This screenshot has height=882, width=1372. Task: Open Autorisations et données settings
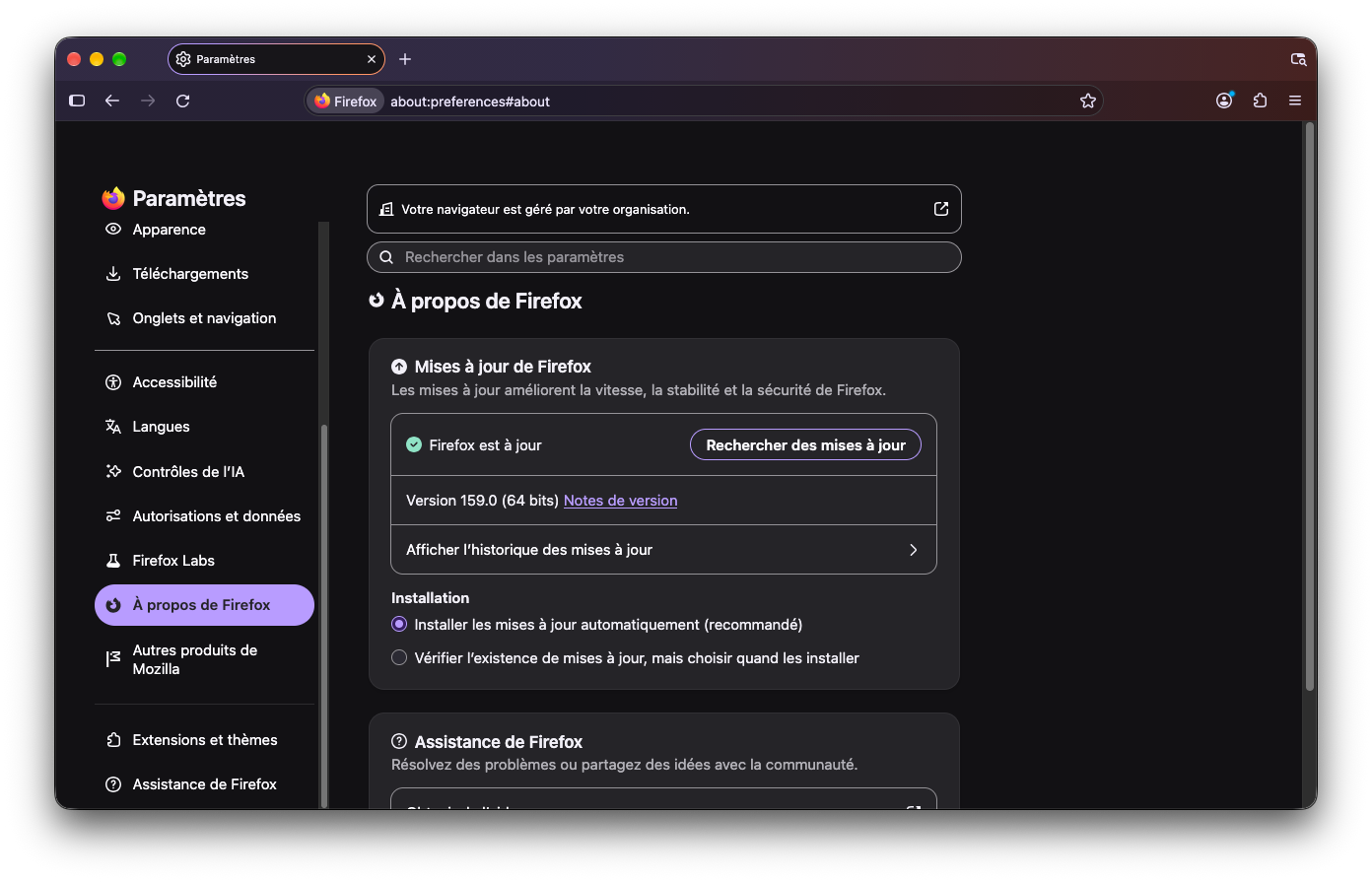pos(204,516)
